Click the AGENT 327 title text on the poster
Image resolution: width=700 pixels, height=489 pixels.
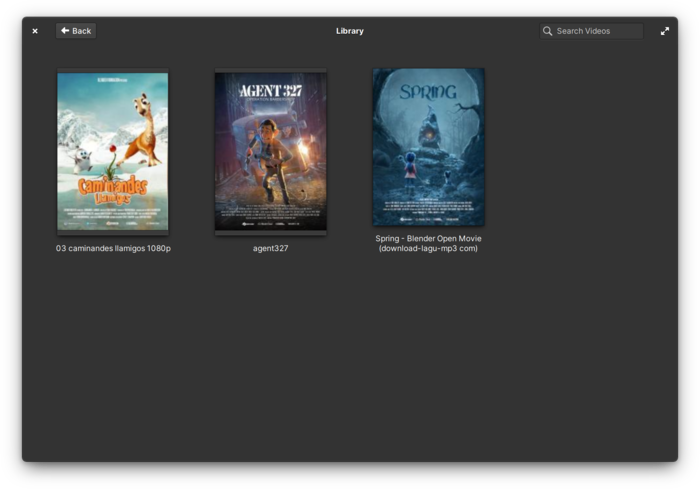point(270,91)
